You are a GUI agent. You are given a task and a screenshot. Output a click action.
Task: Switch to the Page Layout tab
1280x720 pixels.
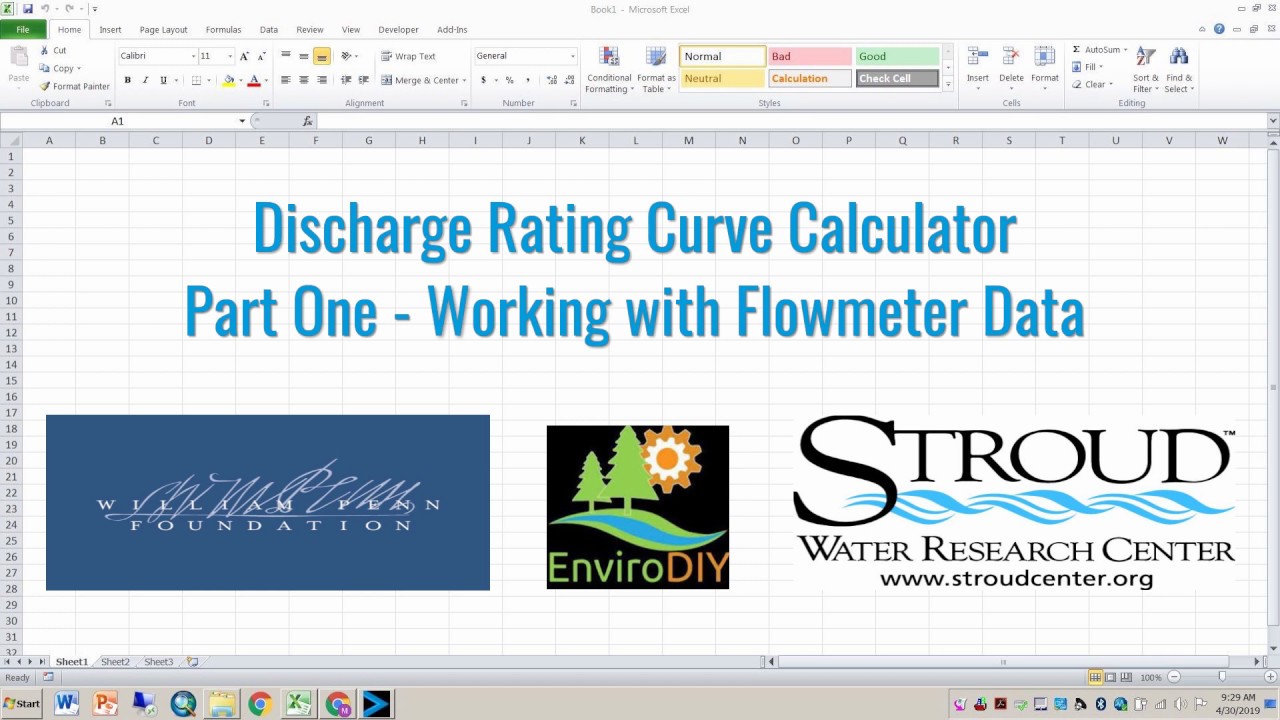click(x=163, y=30)
